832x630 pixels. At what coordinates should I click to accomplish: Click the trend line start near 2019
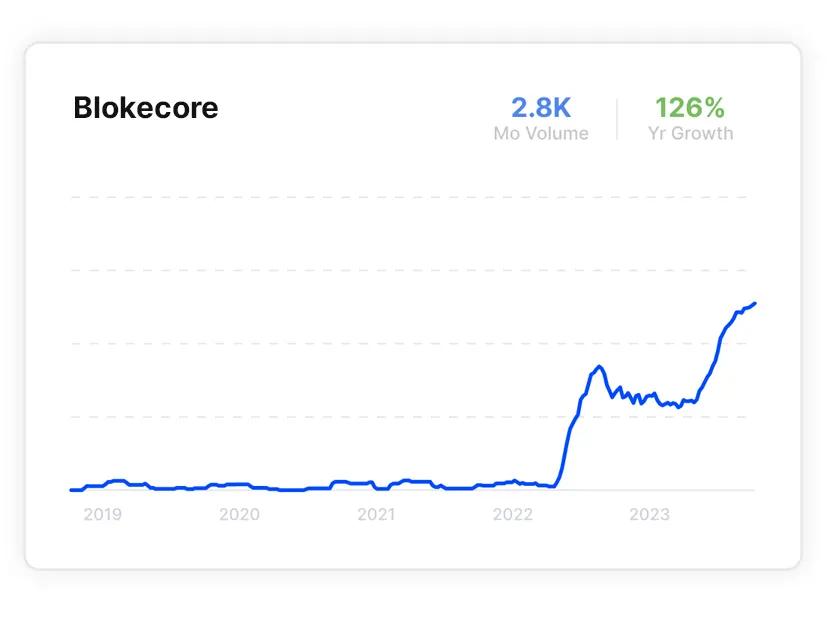point(72,490)
